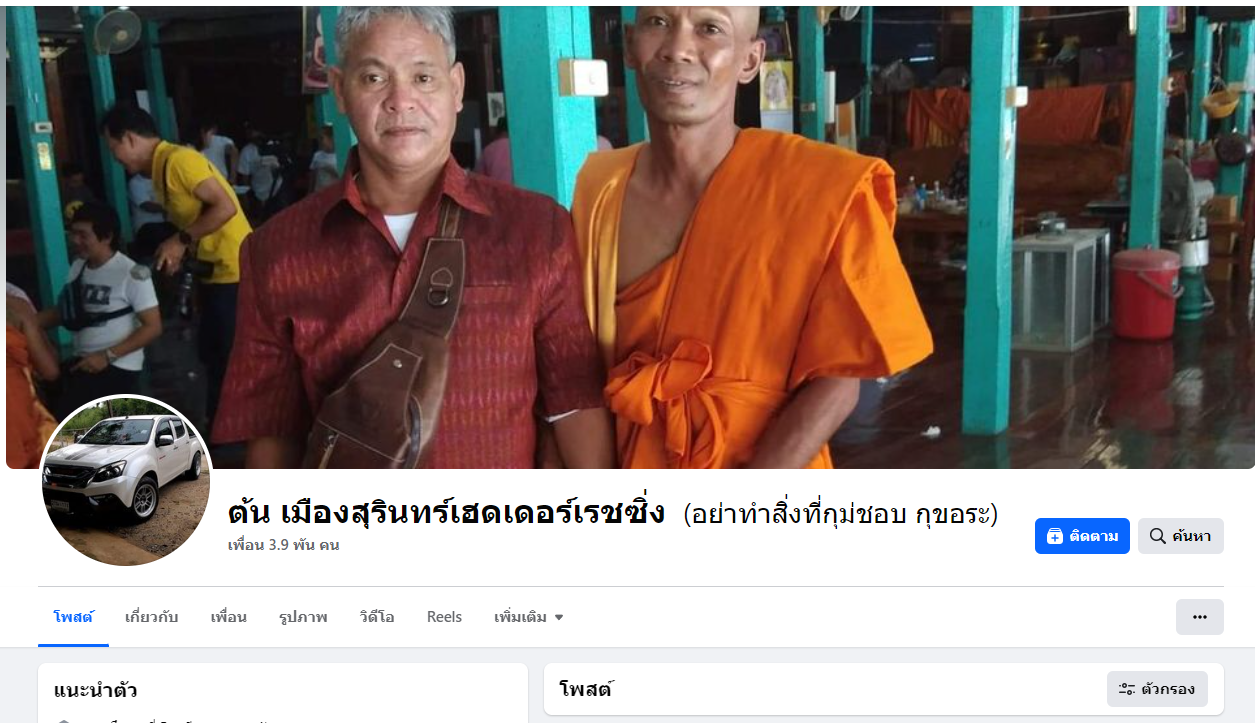
Task: Switch to the เกี่ยวกับ tab
Action: coord(152,617)
